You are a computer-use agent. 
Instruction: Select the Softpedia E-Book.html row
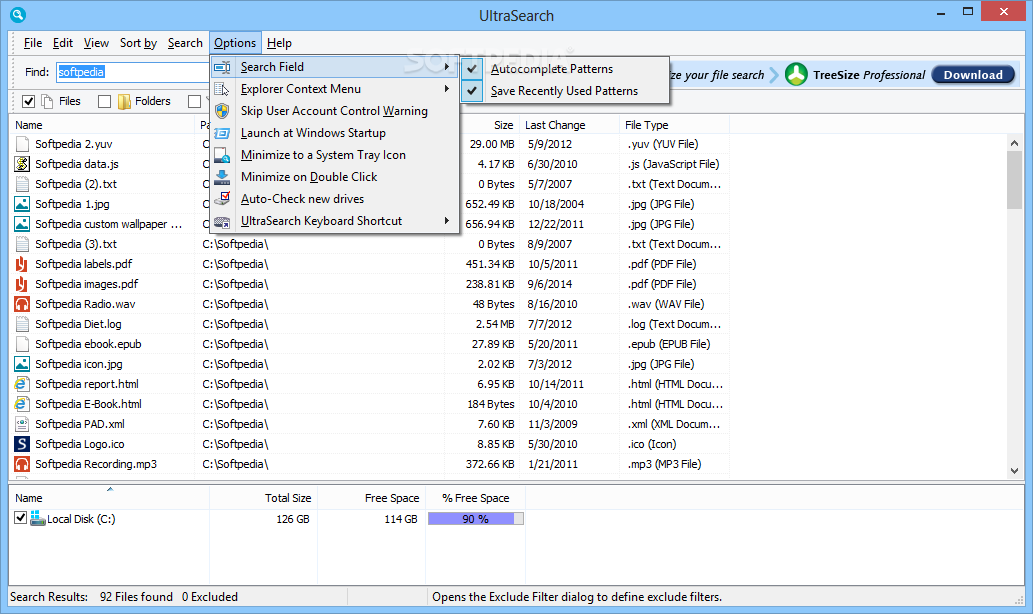coord(369,405)
